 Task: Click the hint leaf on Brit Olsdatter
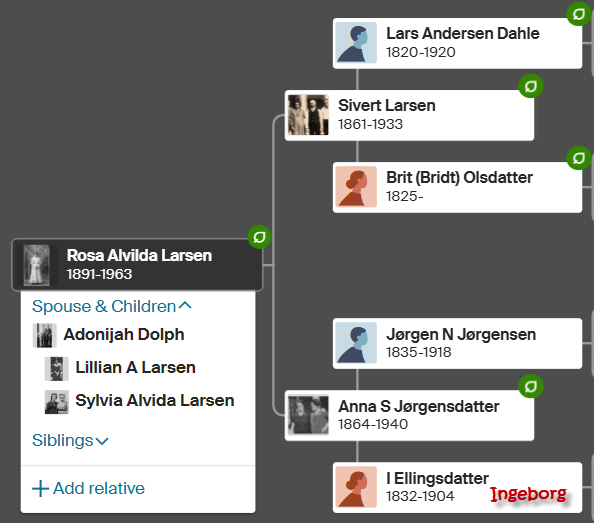tap(578, 158)
